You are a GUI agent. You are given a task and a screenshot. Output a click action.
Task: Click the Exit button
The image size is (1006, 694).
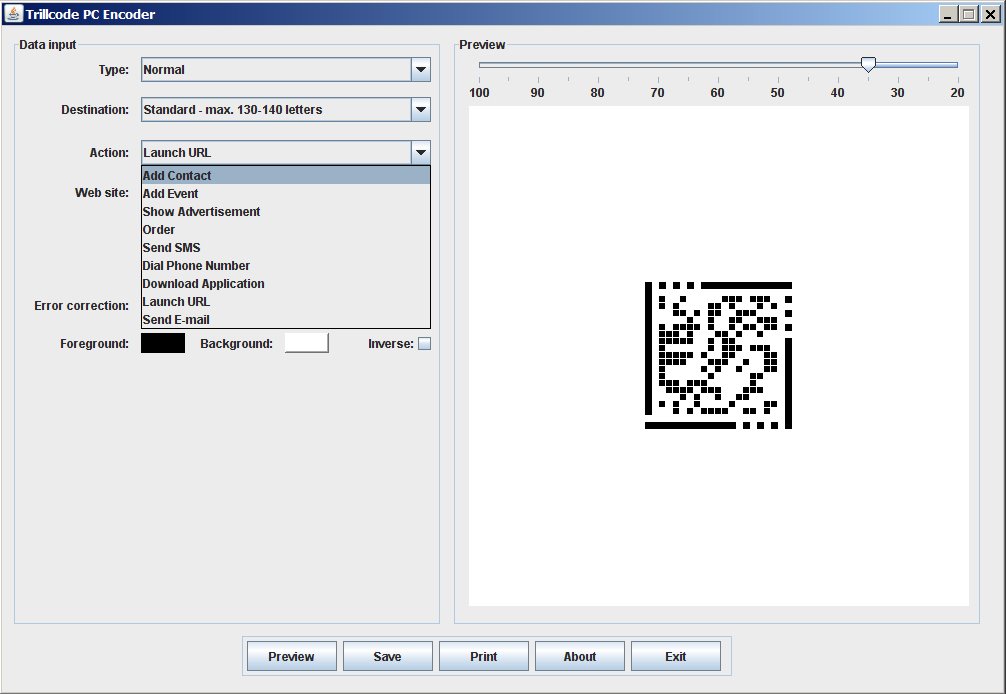(x=676, y=656)
